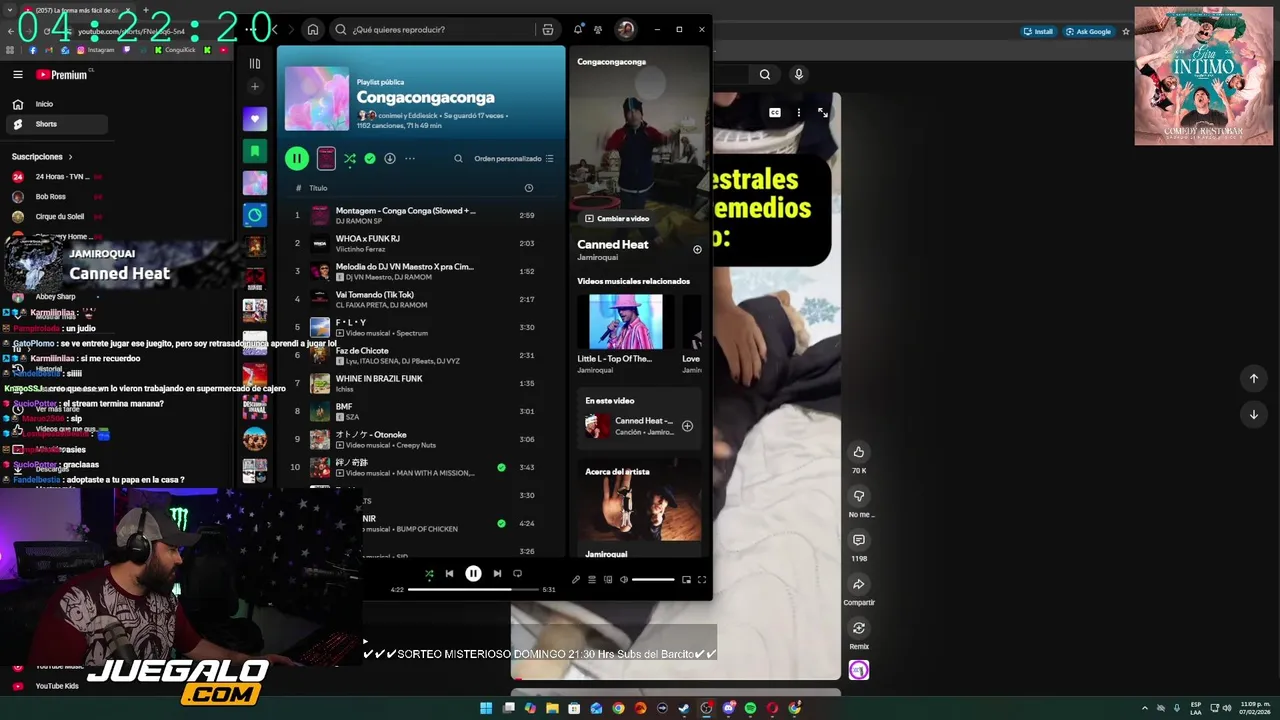Mute Spotify with the speaker icon
This screenshot has height=720, width=1280.
[x=623, y=580]
